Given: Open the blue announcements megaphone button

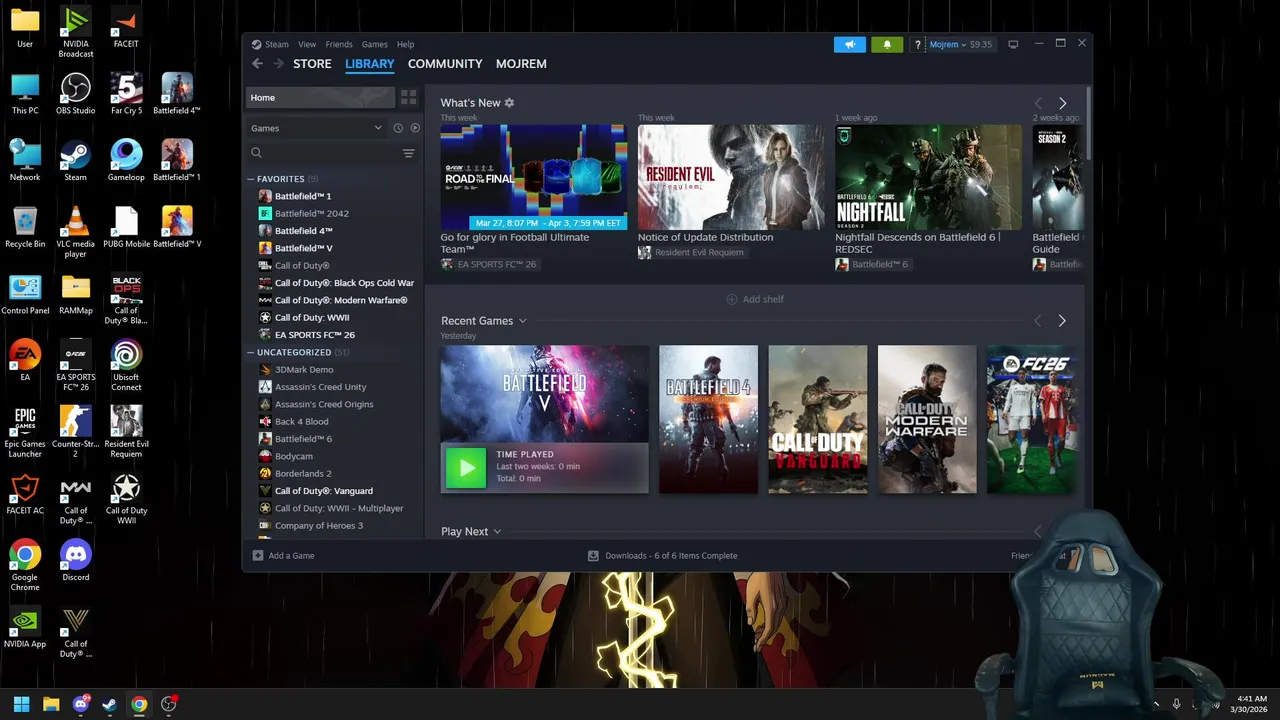Looking at the screenshot, I should click(x=849, y=44).
